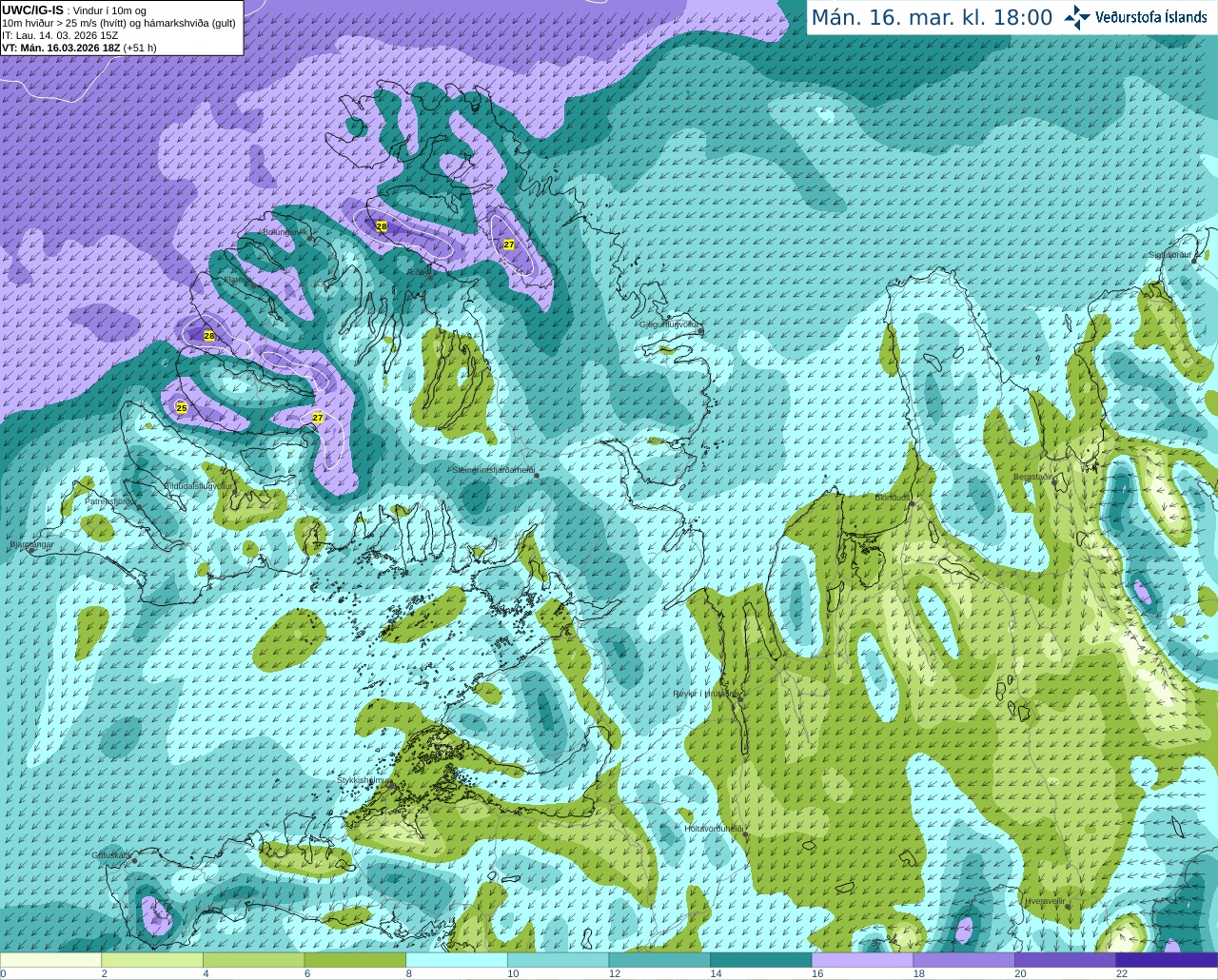
Task: Click the 6–8 m/s olive legend swatch
Action: (355, 960)
